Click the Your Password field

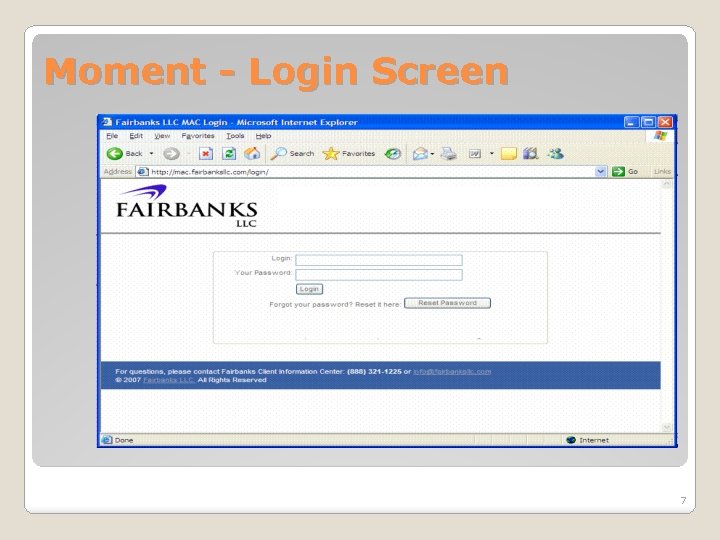click(x=379, y=275)
